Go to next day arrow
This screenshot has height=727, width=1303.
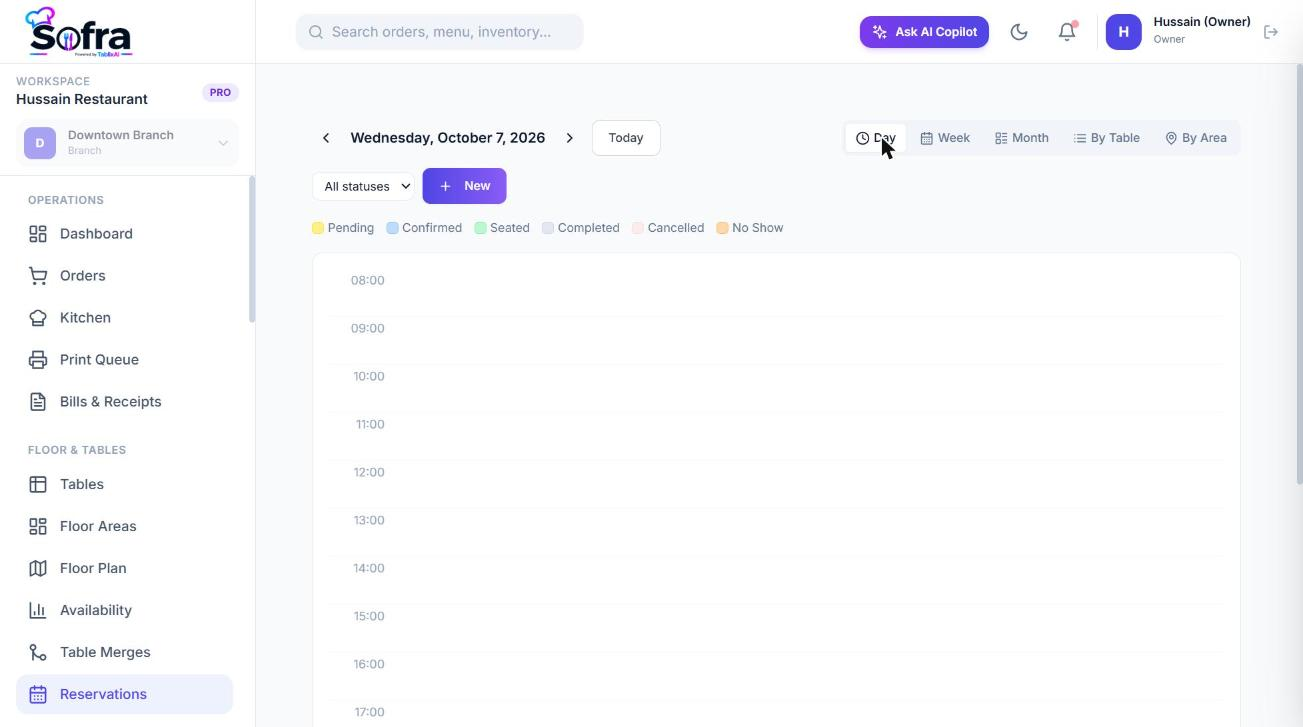[x=570, y=138]
